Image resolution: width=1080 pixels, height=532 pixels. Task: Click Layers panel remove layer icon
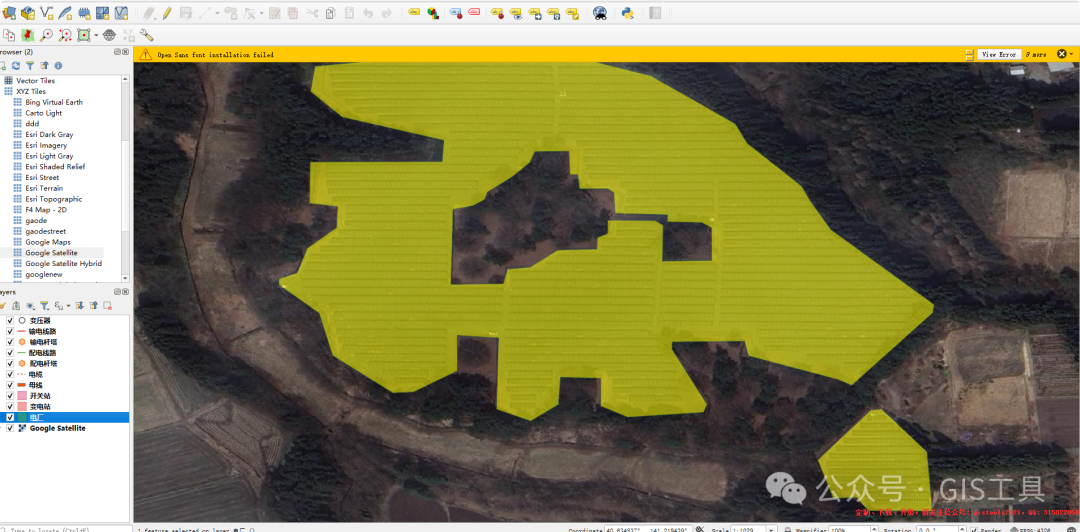click(107, 305)
